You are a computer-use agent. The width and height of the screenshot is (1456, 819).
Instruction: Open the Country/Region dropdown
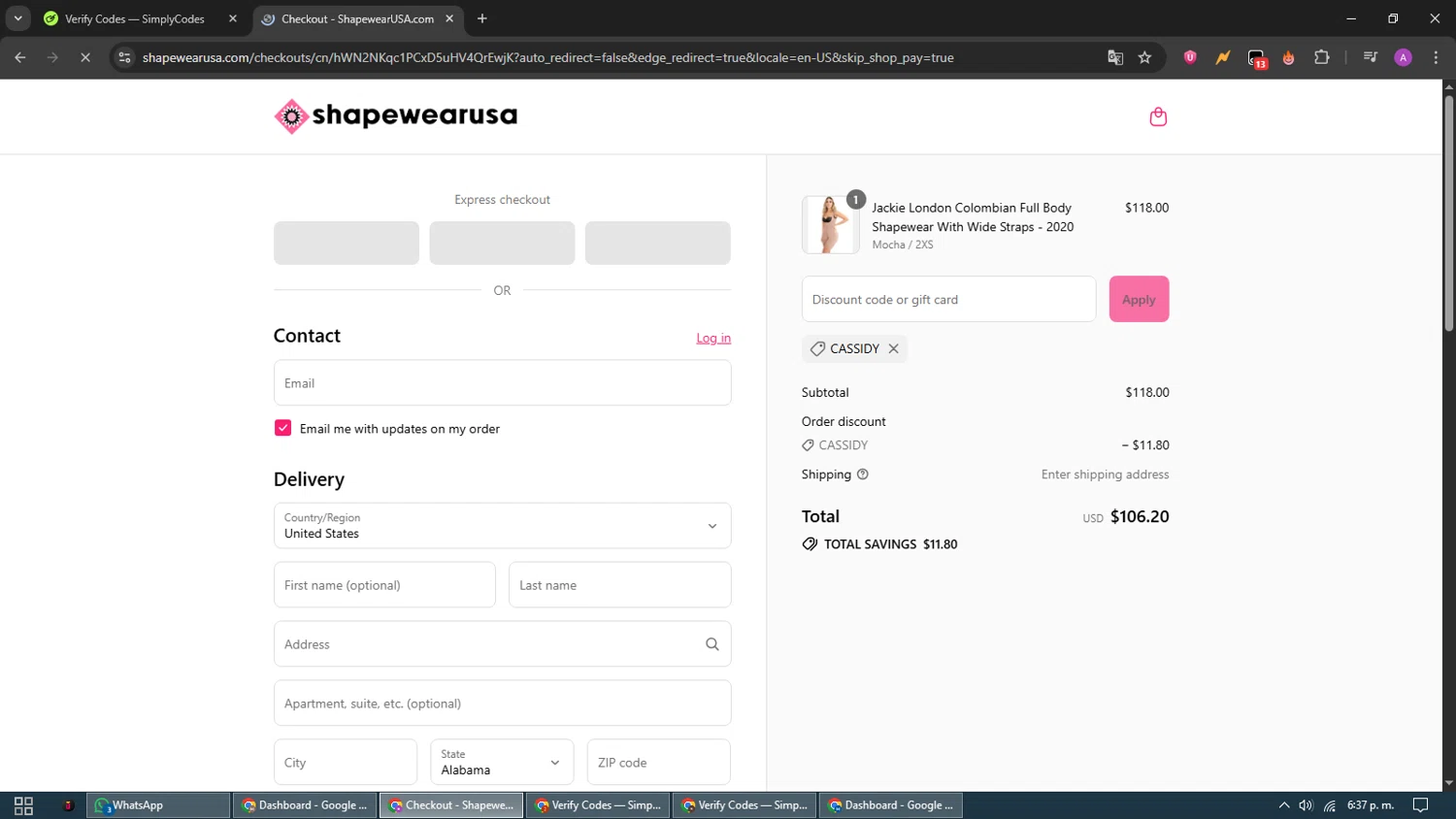(502, 526)
